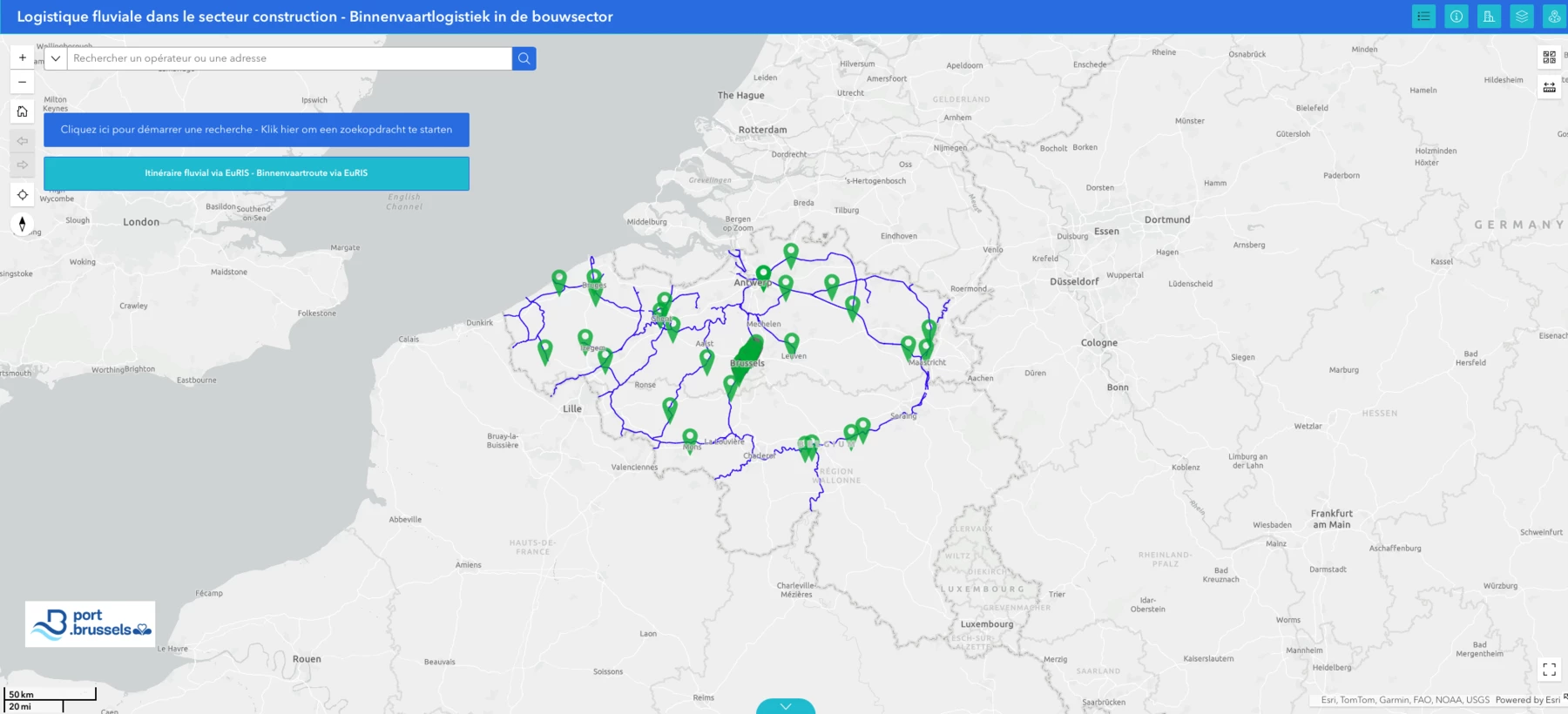Open the map layers widget
Viewport: 1568px width, 714px height.
click(x=1522, y=17)
